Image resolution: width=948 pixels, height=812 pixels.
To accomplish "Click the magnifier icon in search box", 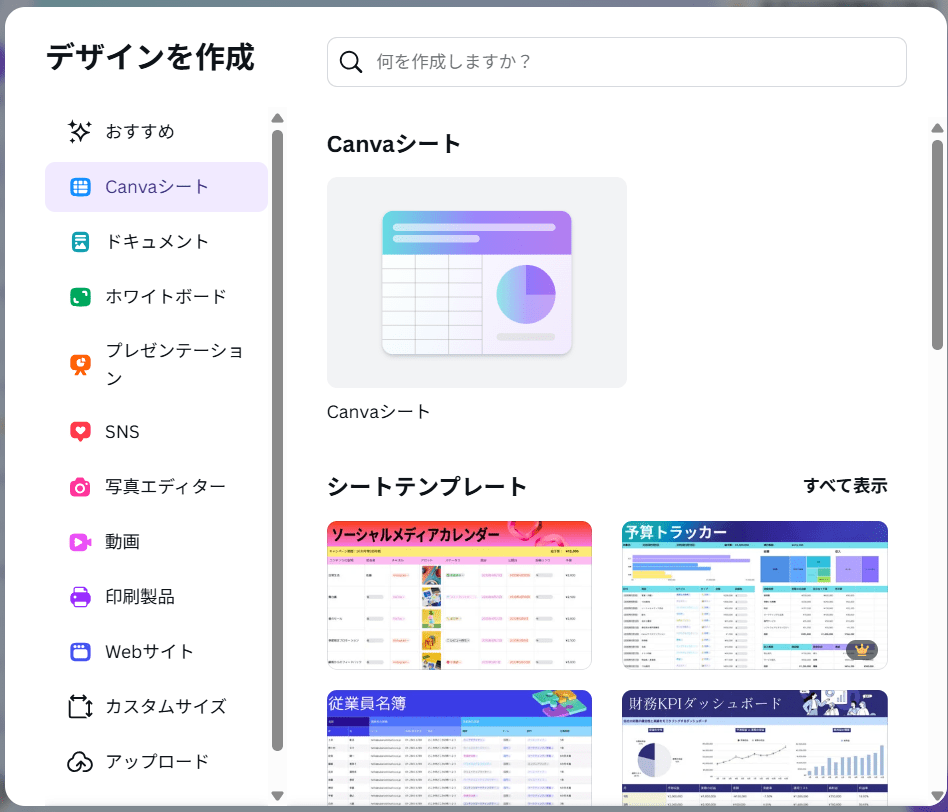I will tap(351, 62).
